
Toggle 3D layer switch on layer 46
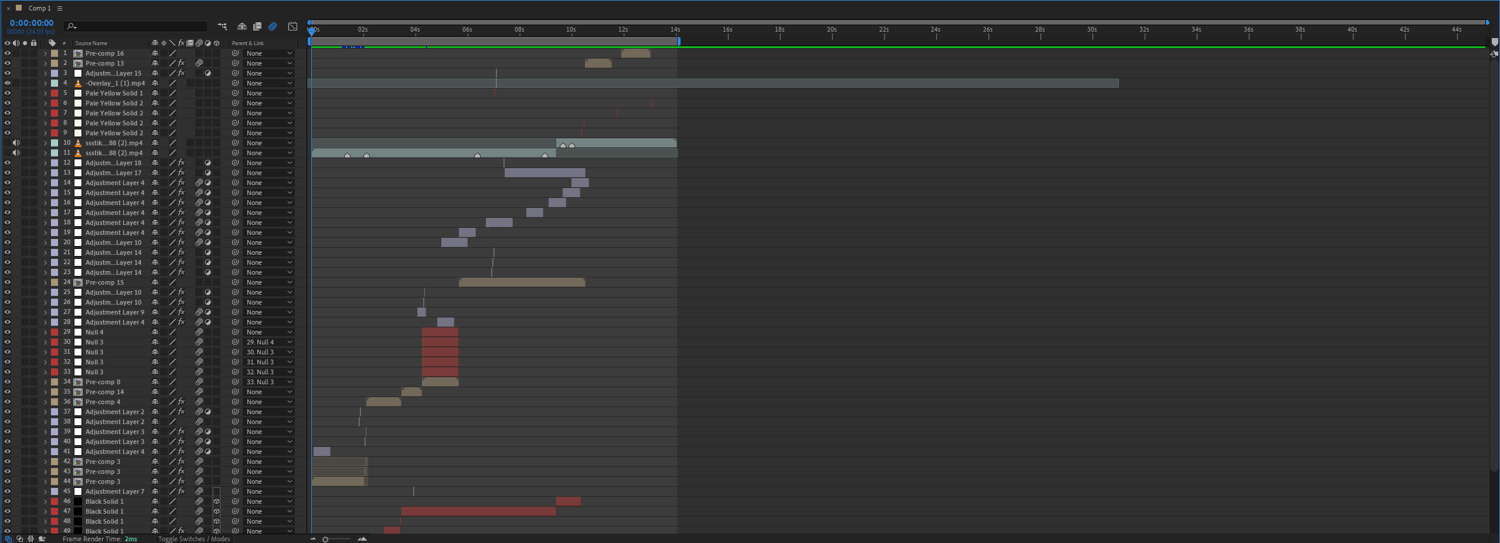(x=217, y=502)
